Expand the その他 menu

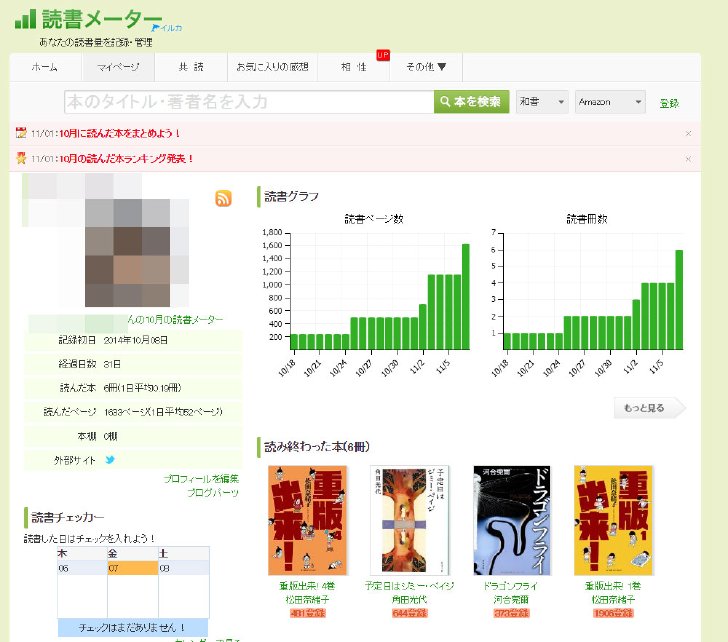pyautogui.click(x=426, y=67)
